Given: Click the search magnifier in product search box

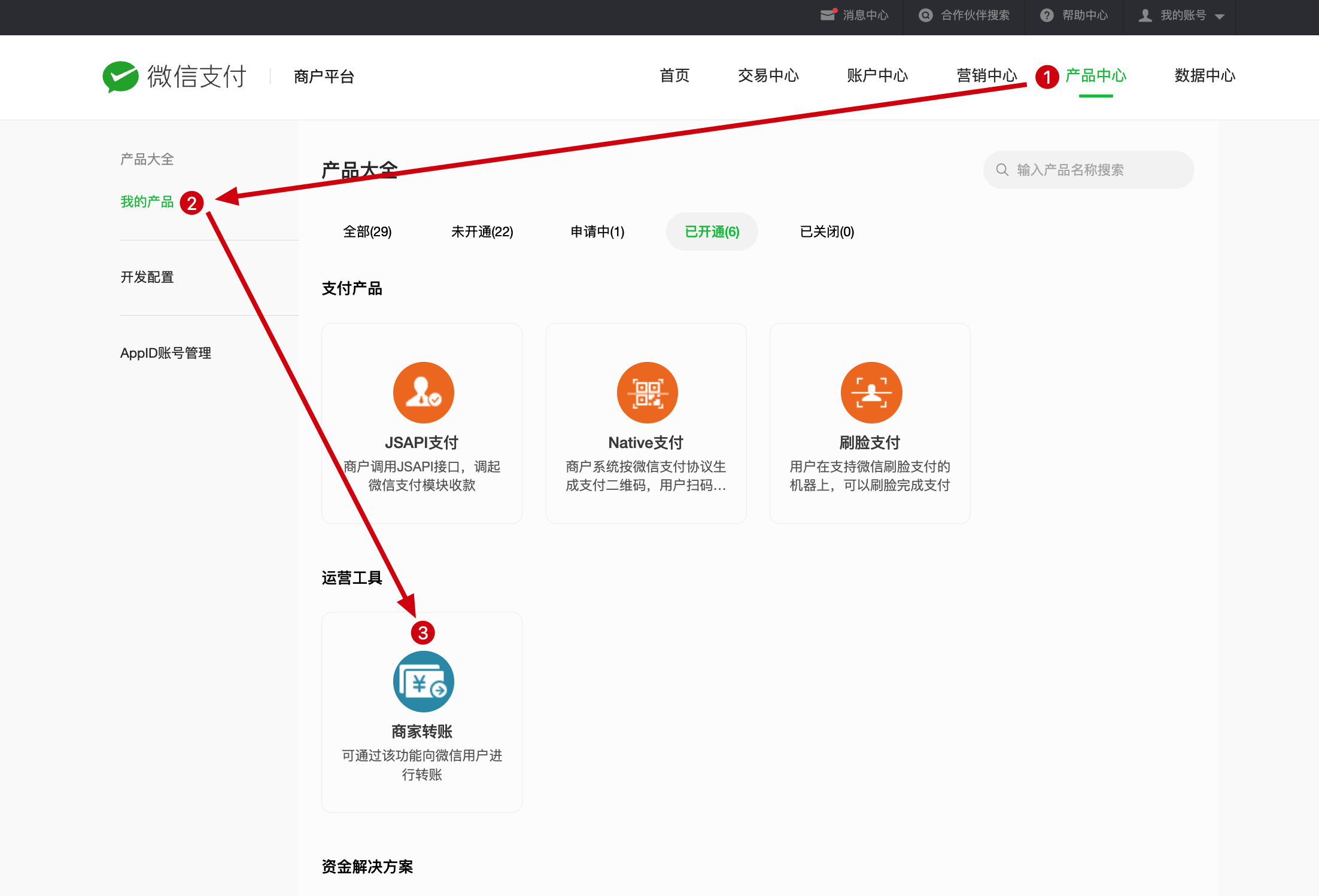Looking at the screenshot, I should click(x=1002, y=170).
